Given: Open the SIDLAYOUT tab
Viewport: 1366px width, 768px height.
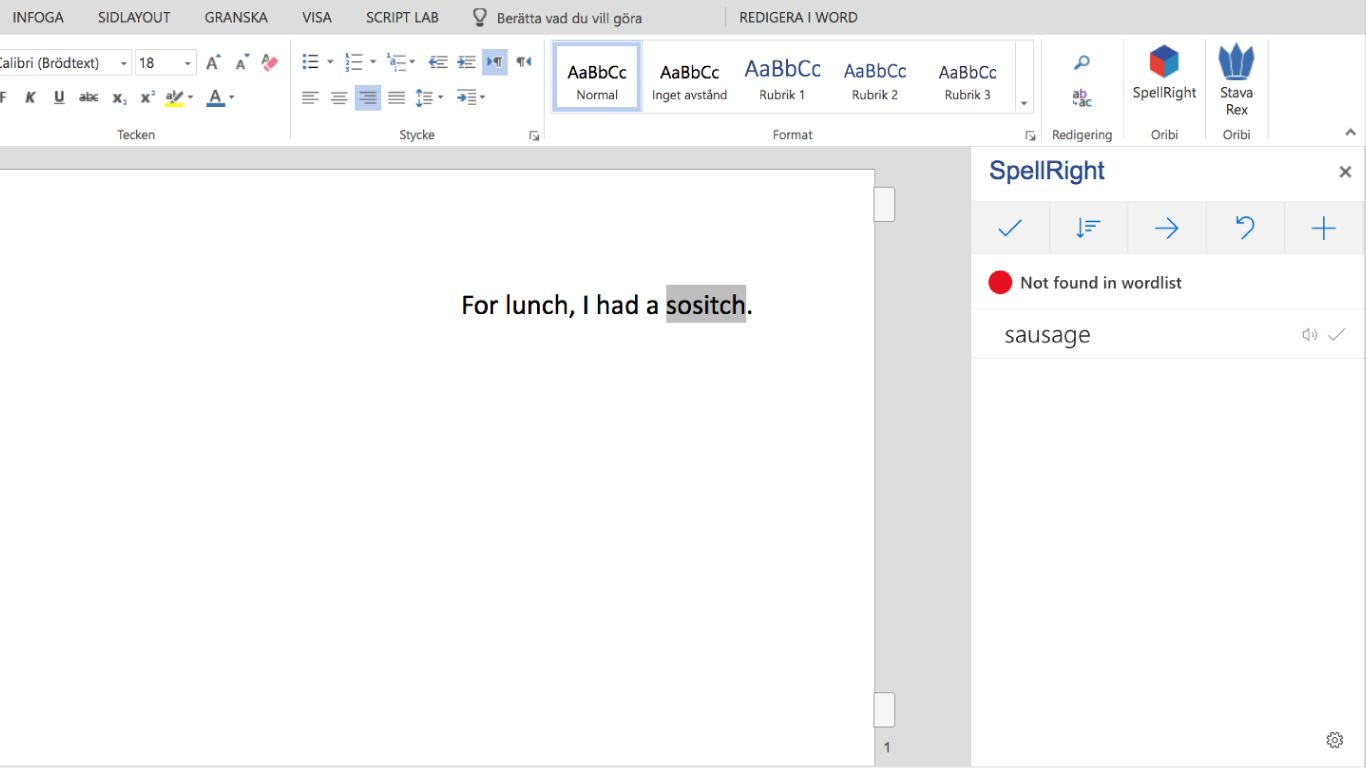Looking at the screenshot, I should pyautogui.click(x=134, y=17).
